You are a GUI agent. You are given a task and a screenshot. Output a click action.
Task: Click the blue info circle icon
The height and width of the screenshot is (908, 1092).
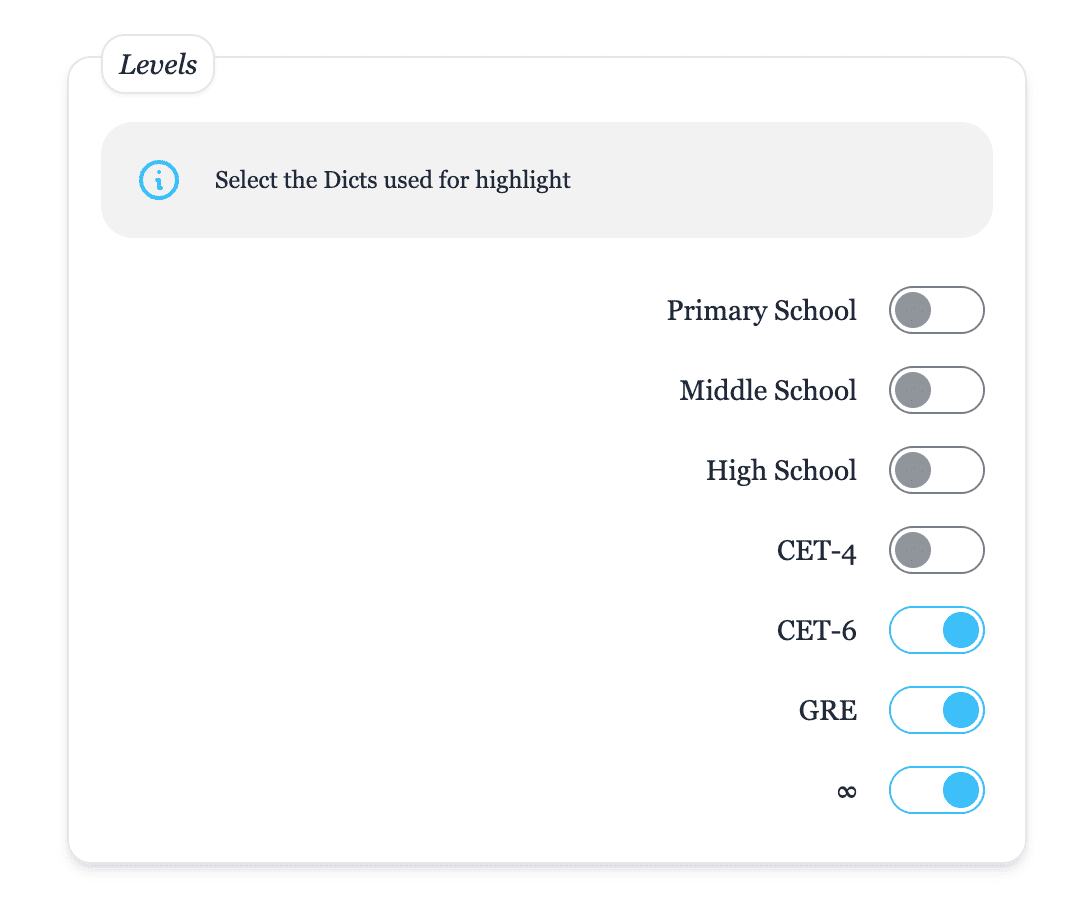[x=159, y=180]
